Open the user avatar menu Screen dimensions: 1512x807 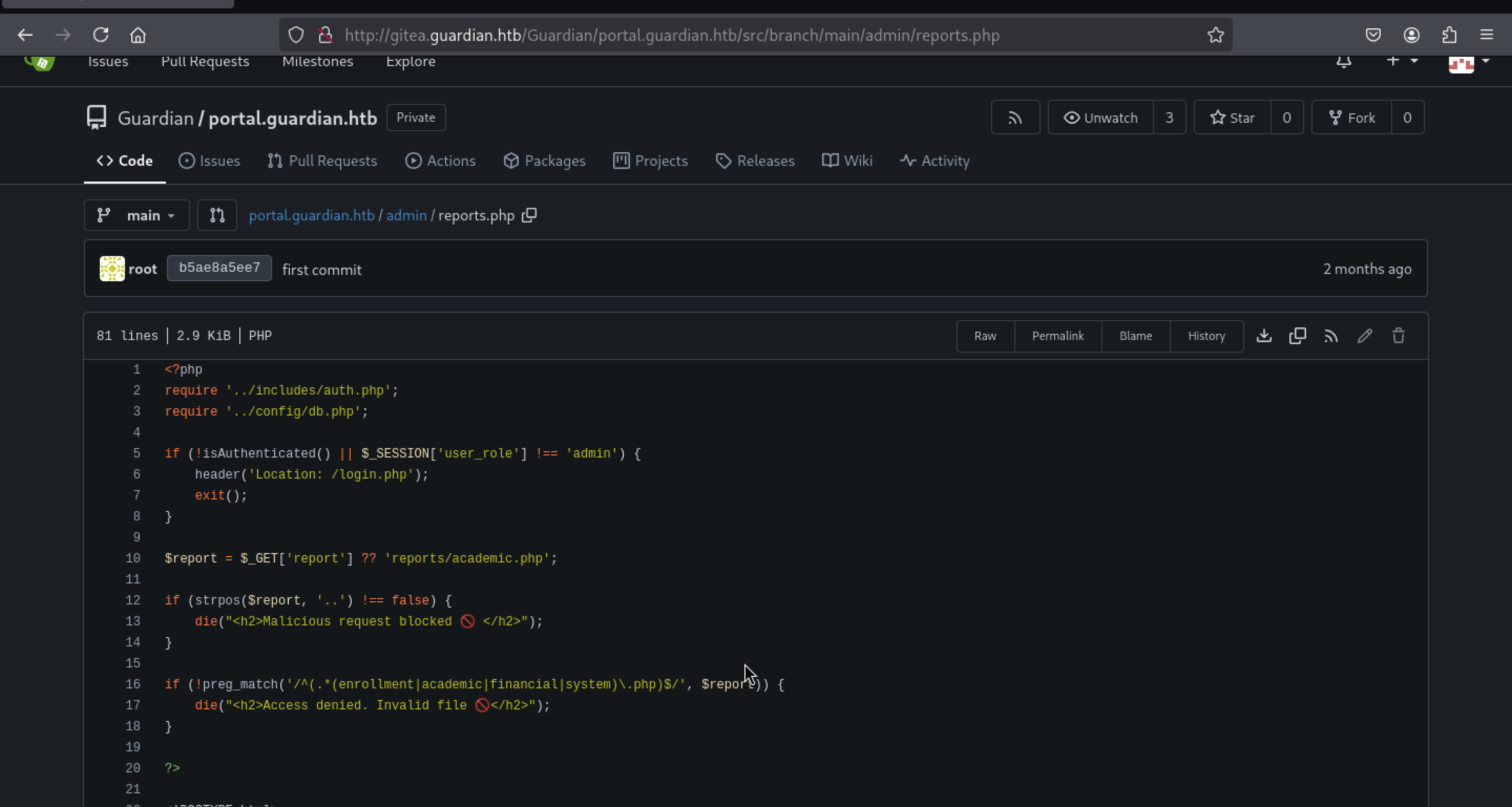click(1468, 62)
